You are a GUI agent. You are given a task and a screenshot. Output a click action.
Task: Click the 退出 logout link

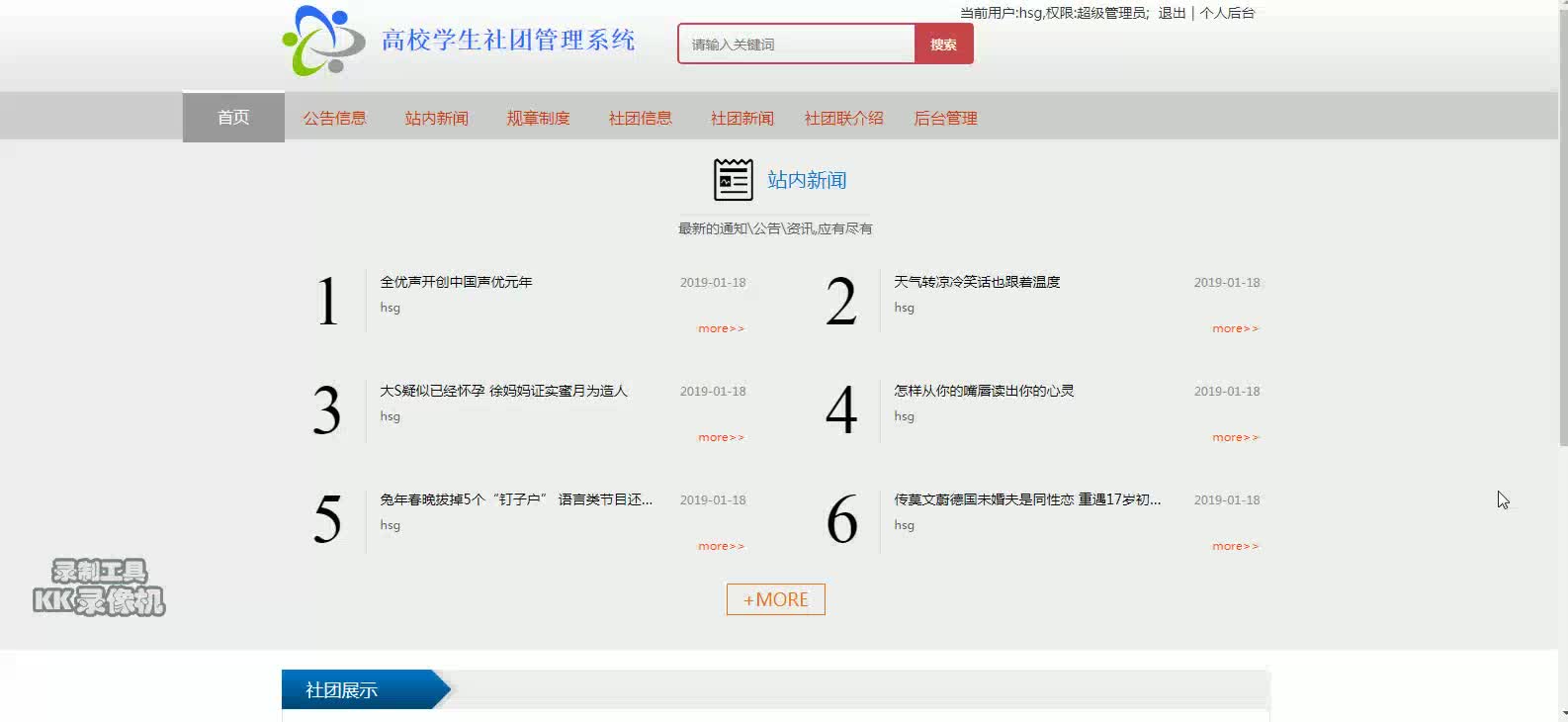1172,13
